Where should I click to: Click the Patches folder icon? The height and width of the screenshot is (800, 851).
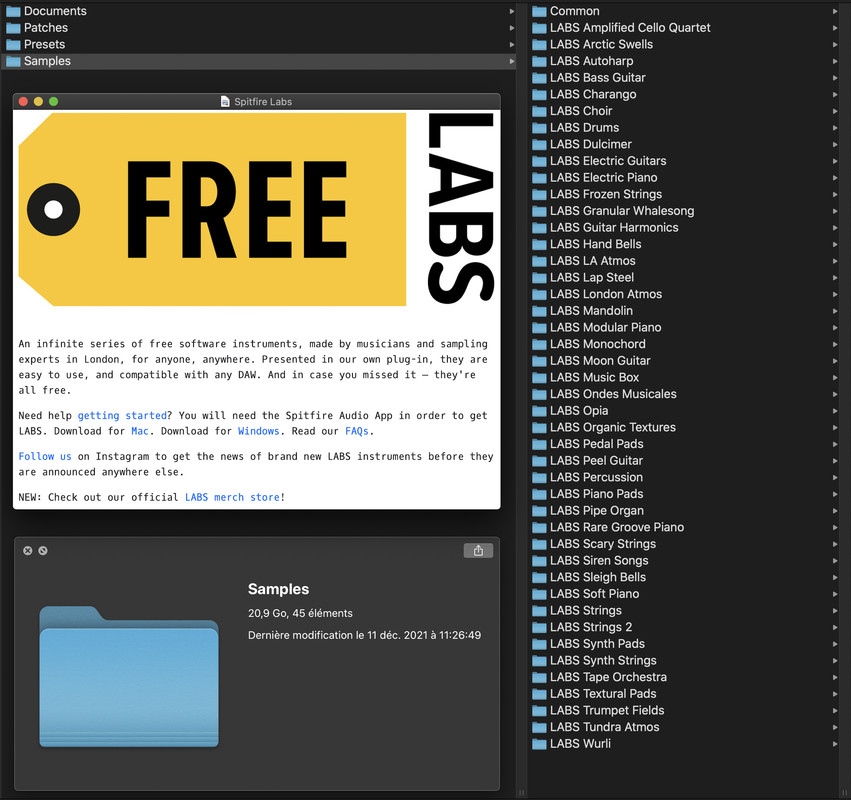coord(13,28)
